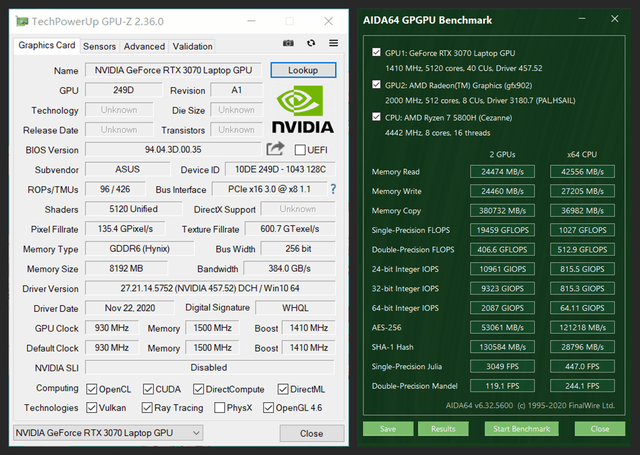
Task: Click Memory Read 24474 MB/s GPU result
Action: 502,172
